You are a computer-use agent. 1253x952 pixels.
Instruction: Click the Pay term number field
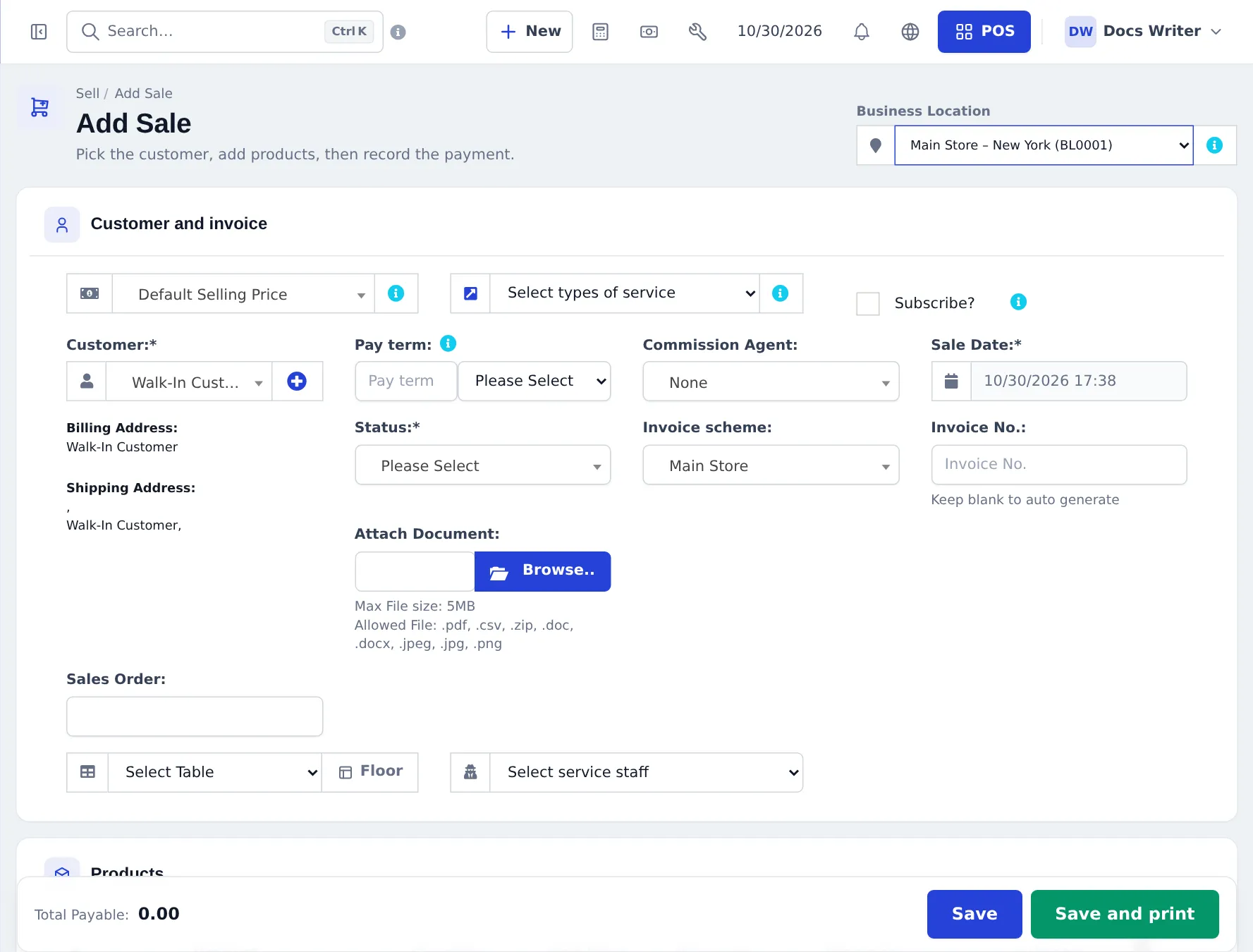(405, 382)
